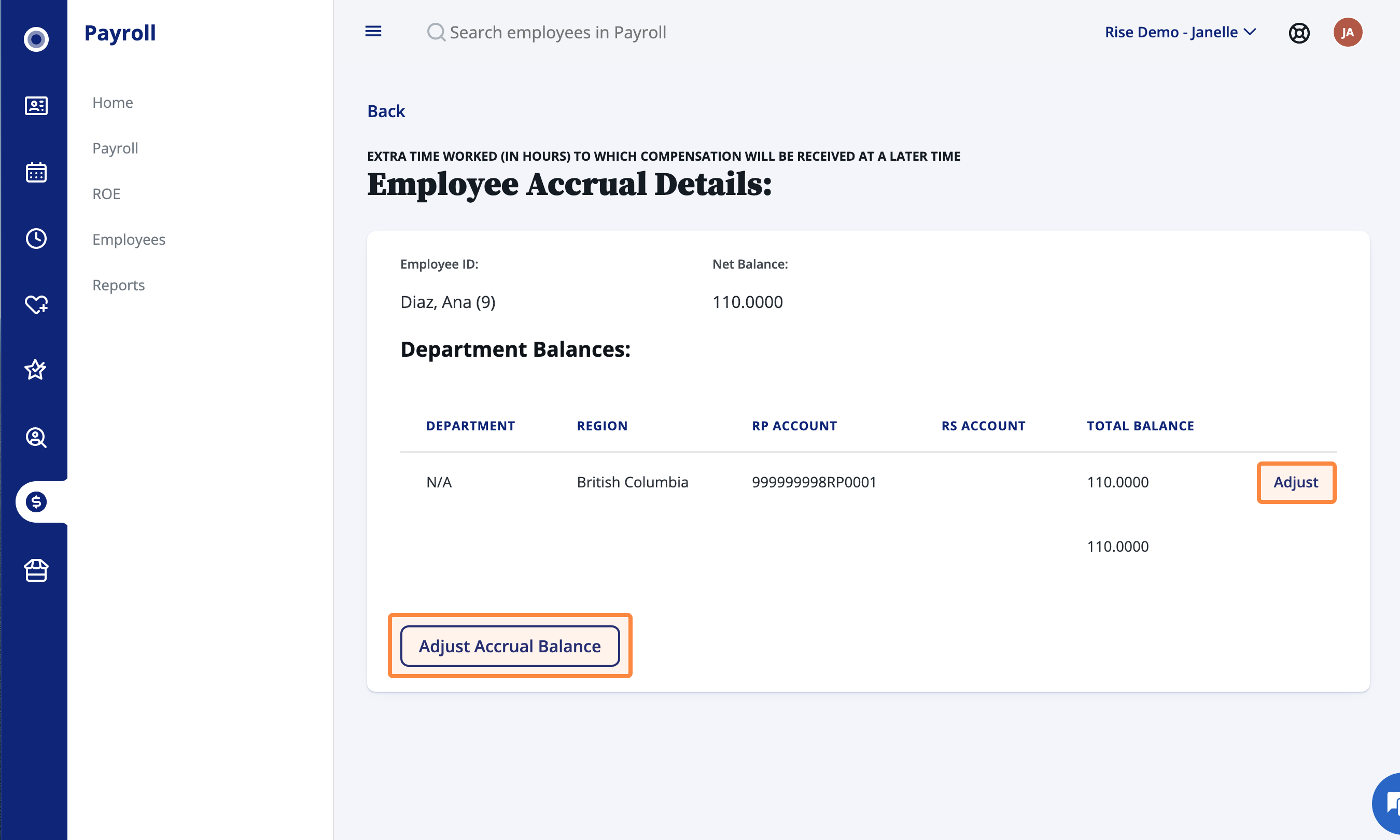
Task: Open the help lifebuoy icon
Action: tap(1299, 33)
